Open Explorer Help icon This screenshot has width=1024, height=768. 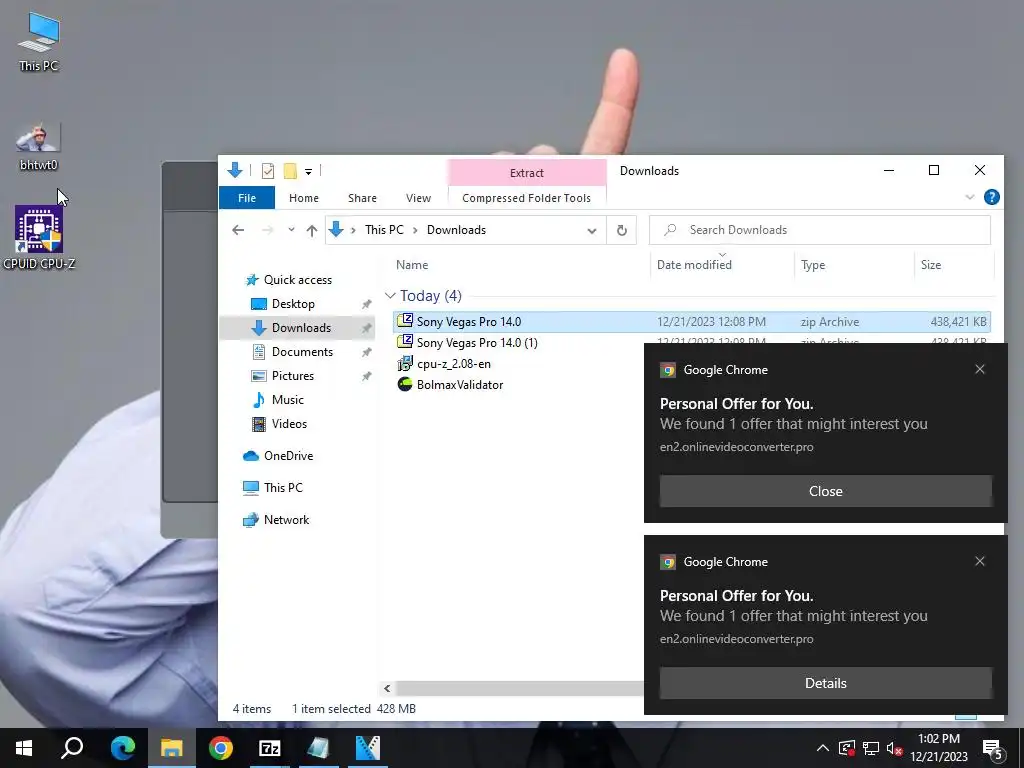pyautogui.click(x=991, y=197)
